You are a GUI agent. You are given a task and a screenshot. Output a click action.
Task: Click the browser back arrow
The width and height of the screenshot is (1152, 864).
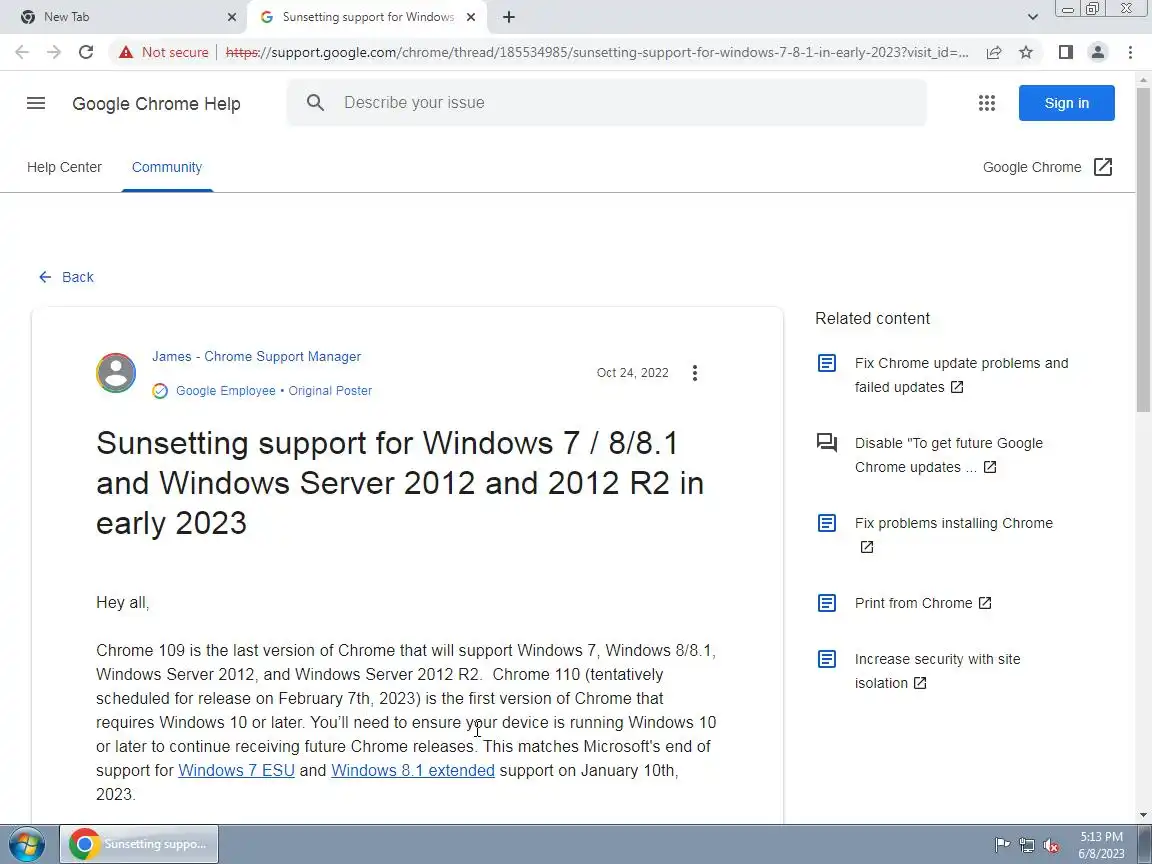tap(22, 52)
